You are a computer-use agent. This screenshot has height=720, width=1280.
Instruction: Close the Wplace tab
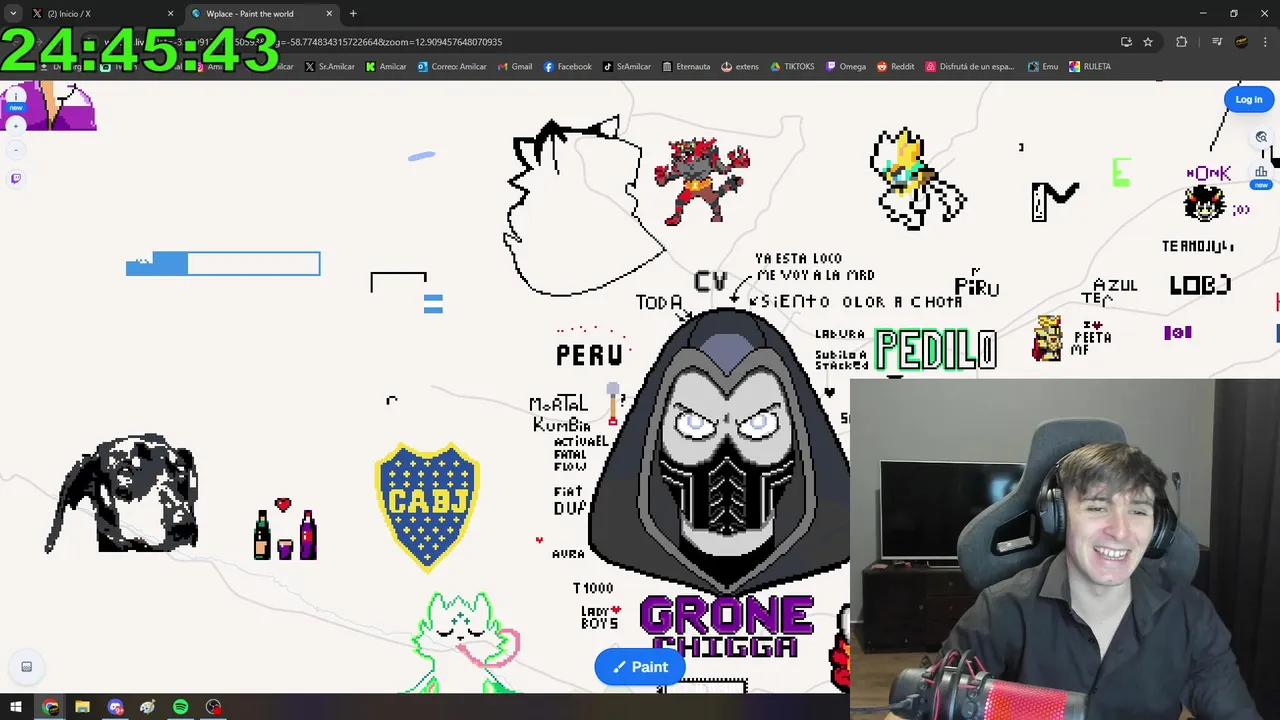coord(329,14)
